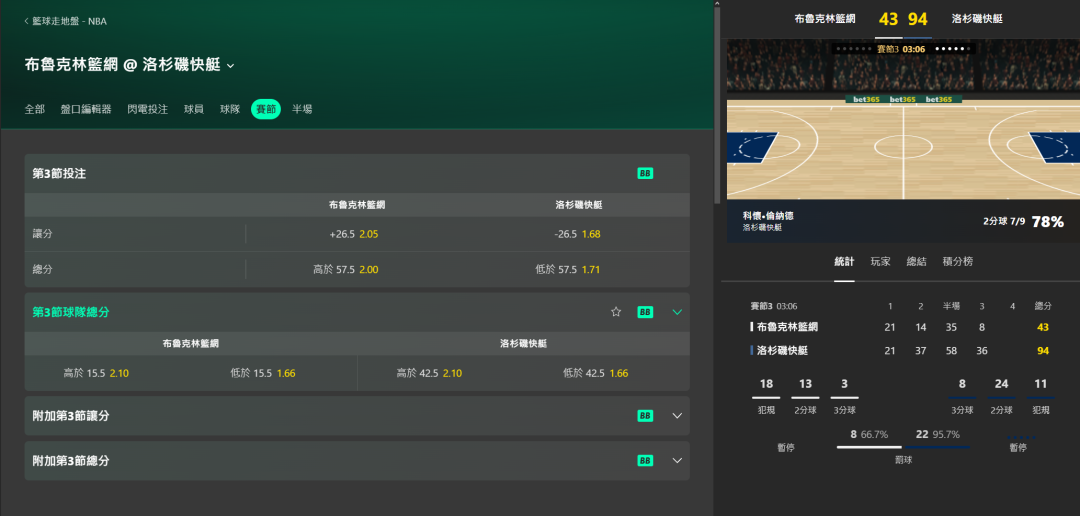Viewport: 1080px width, 516px height.
Task: Click BB icon in 第3節投注 header
Action: (645, 174)
